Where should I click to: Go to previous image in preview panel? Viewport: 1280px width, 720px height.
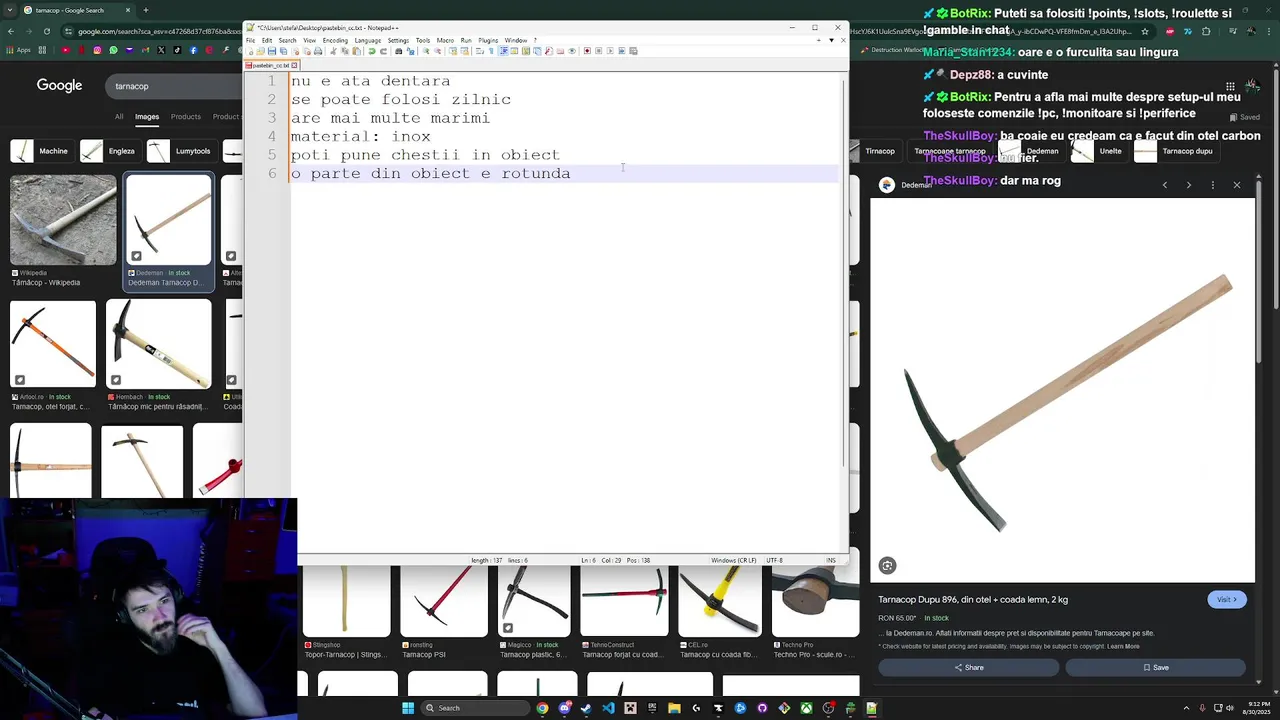tap(1164, 185)
